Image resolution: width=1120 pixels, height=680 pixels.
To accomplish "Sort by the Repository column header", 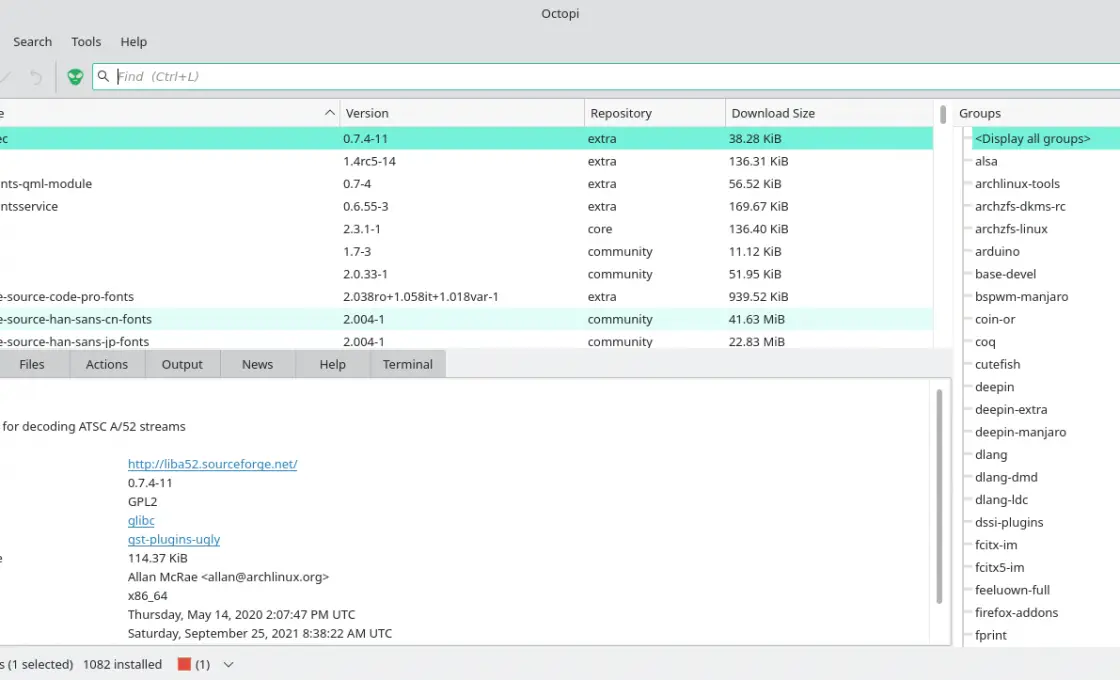I will click(x=654, y=113).
